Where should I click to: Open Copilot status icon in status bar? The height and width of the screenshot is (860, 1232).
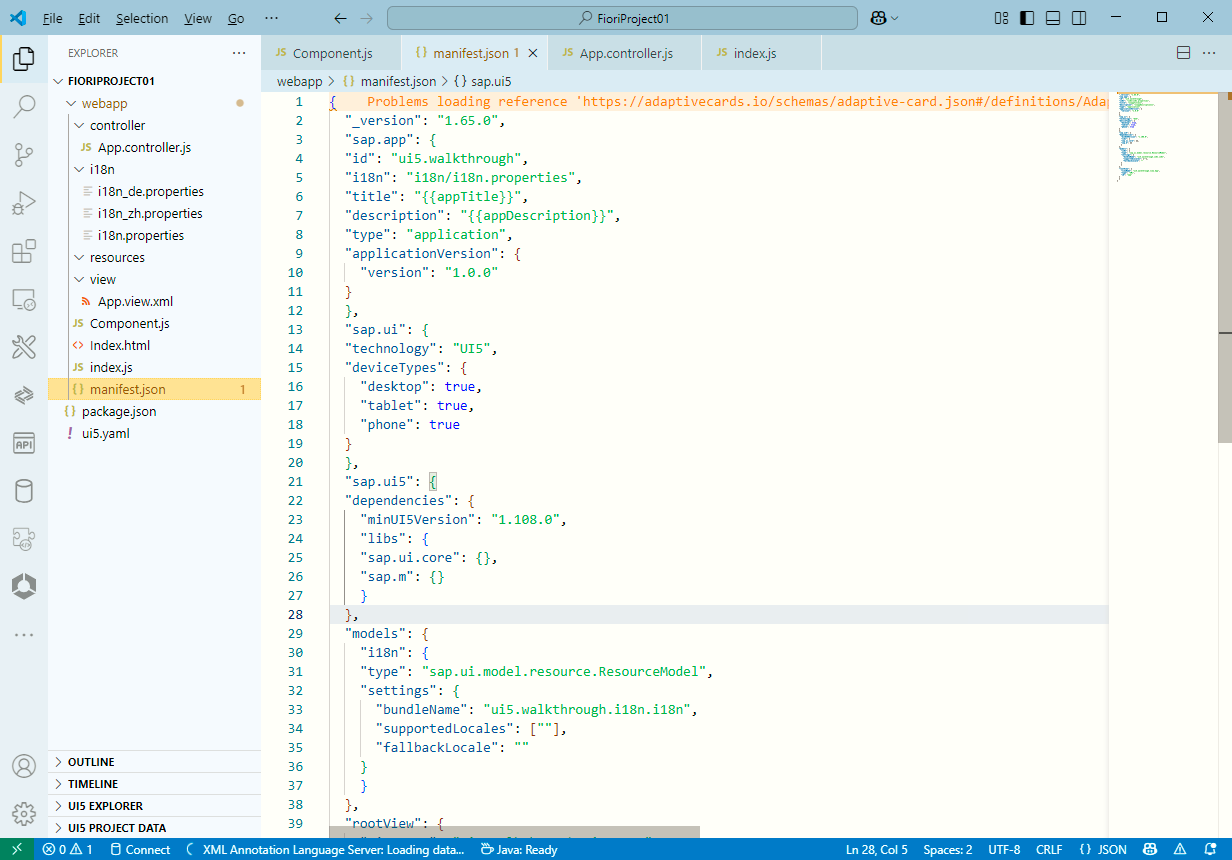pos(1150,849)
